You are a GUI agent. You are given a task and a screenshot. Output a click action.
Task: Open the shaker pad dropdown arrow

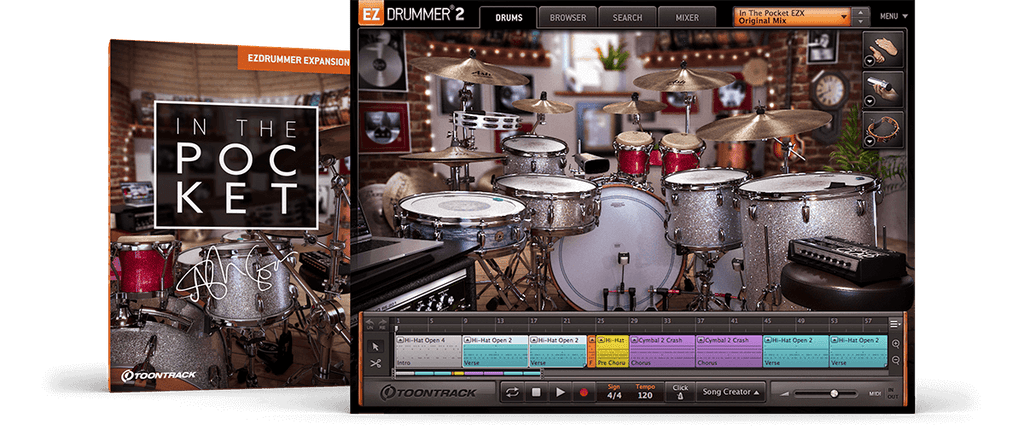[870, 102]
